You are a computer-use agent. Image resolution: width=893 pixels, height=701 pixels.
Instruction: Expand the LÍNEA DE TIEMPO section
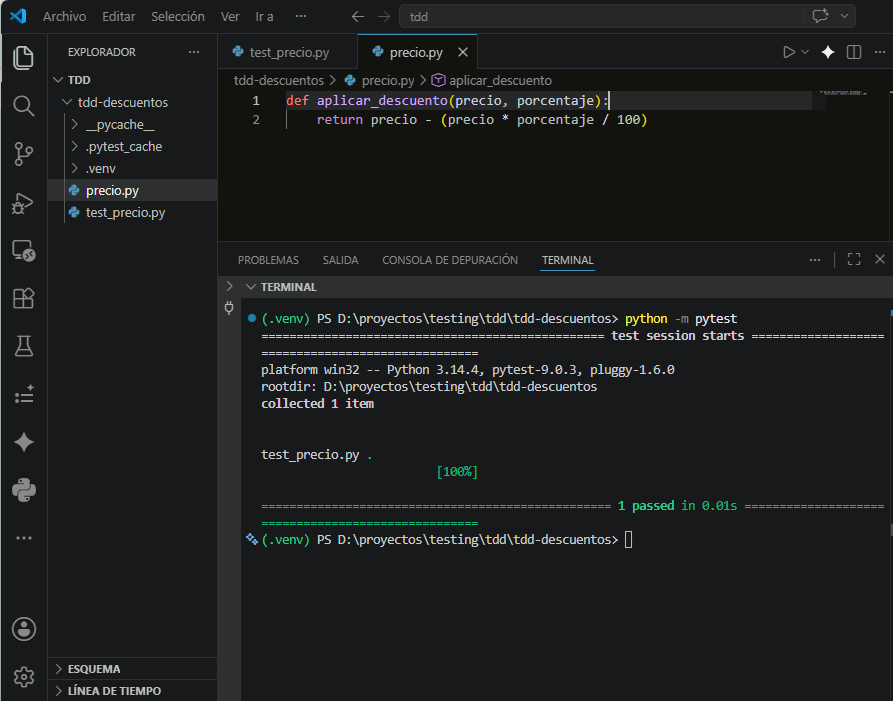(x=132, y=691)
